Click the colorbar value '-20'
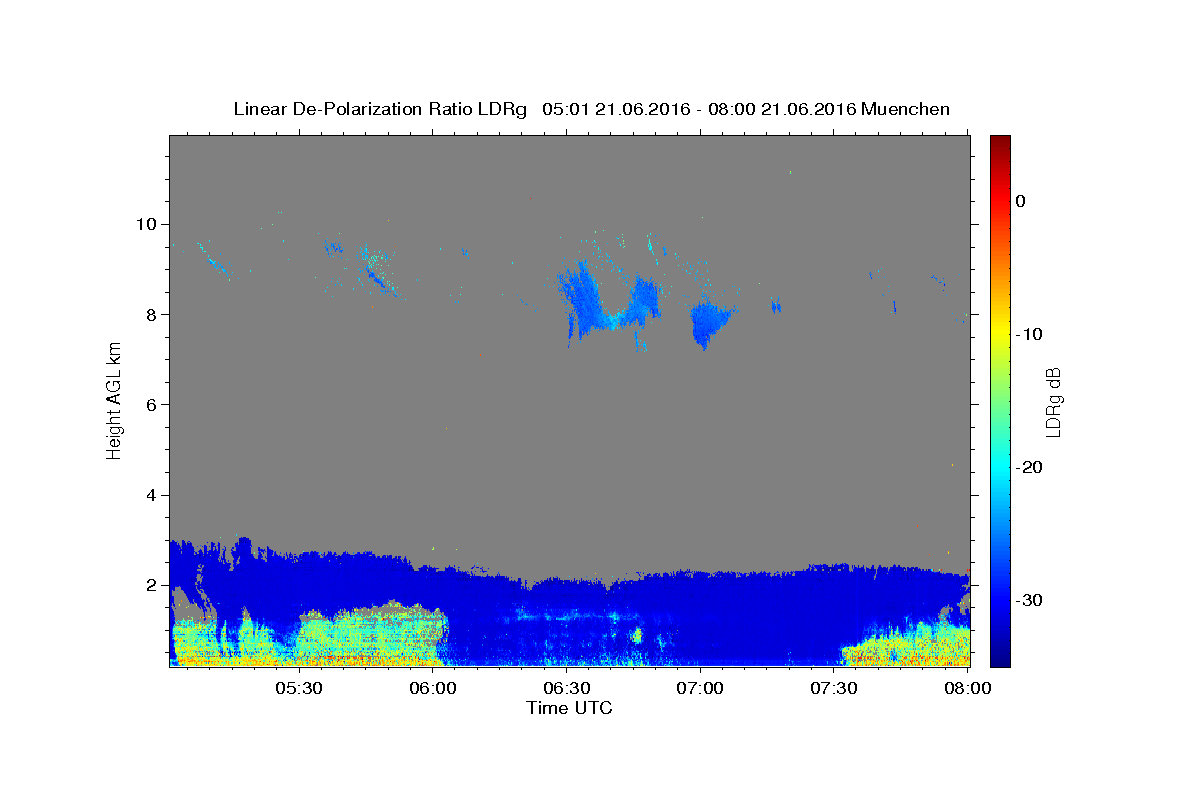The image size is (1200, 800). pos(1029,467)
